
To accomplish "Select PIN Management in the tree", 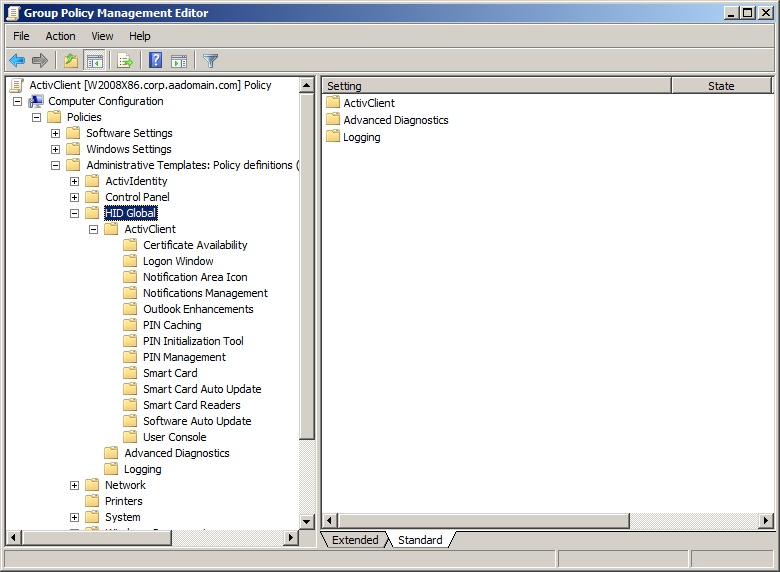I will click(x=184, y=357).
